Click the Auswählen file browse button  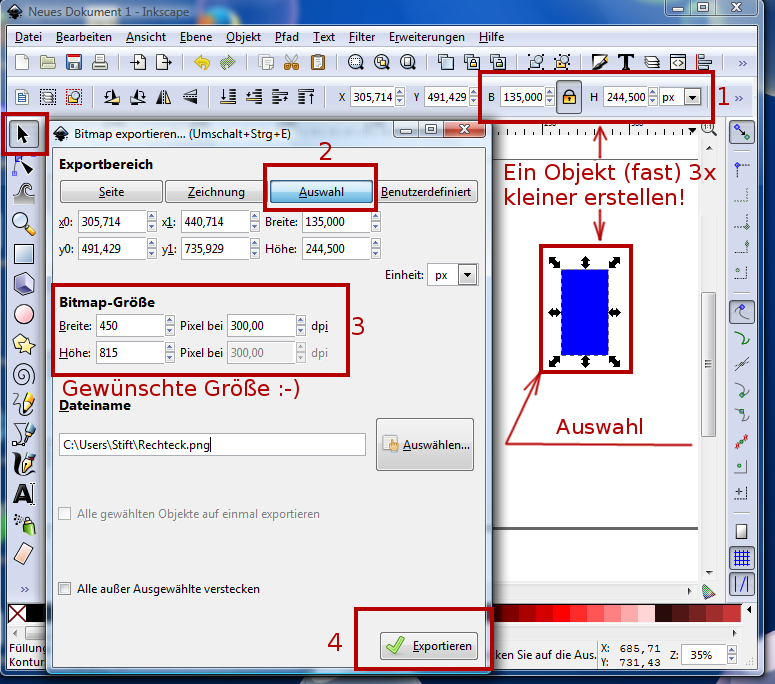[x=425, y=445]
